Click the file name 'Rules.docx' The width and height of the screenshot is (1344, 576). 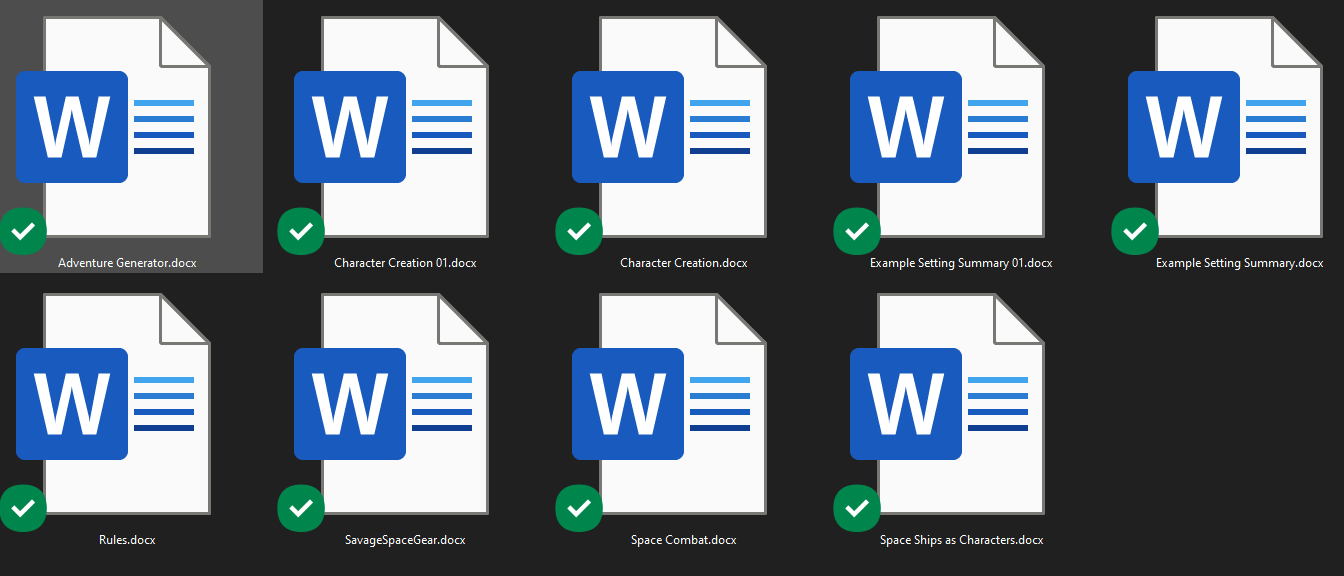click(127, 540)
